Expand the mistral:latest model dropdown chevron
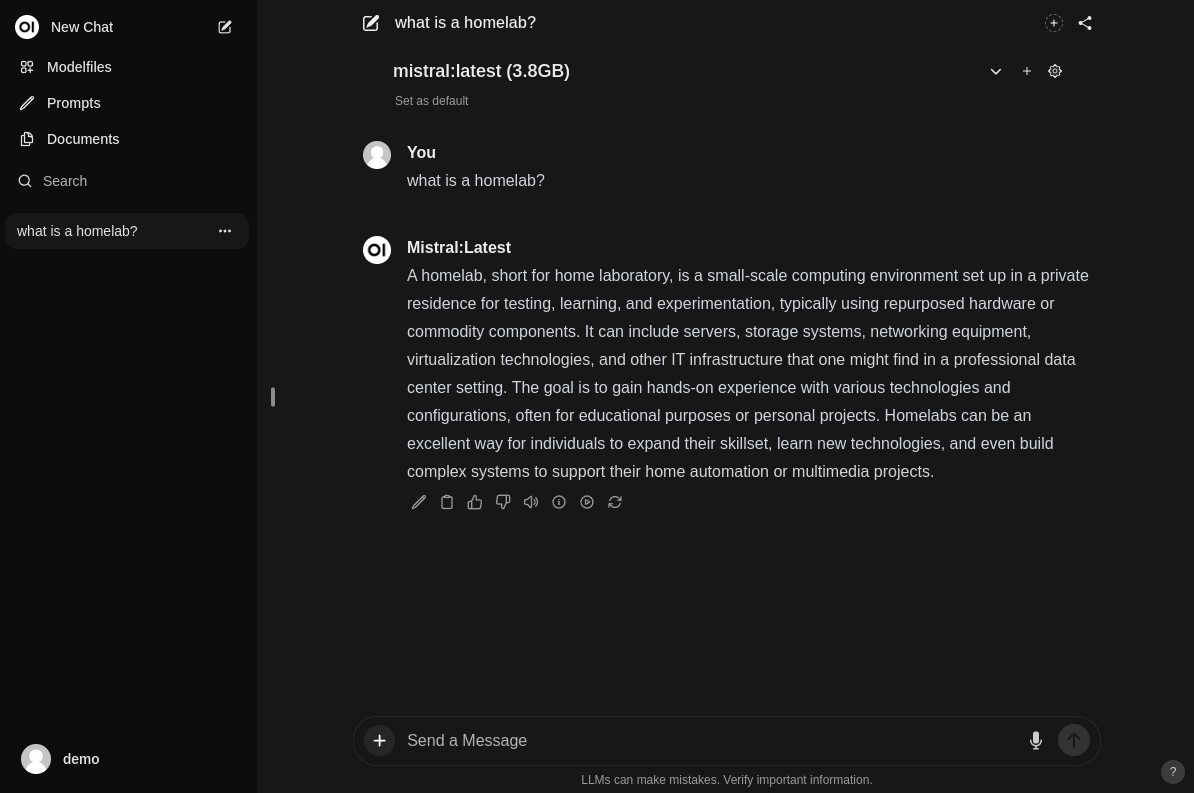 pyautogui.click(x=995, y=72)
